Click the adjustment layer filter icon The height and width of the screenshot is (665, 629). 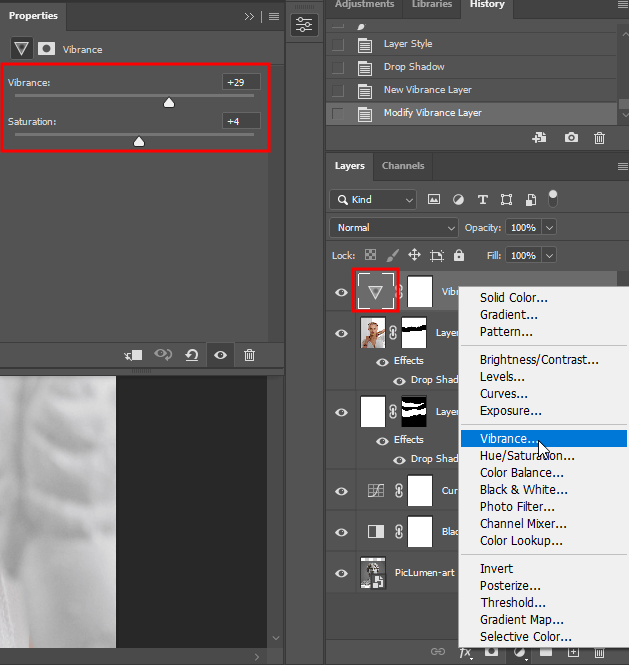click(459, 200)
